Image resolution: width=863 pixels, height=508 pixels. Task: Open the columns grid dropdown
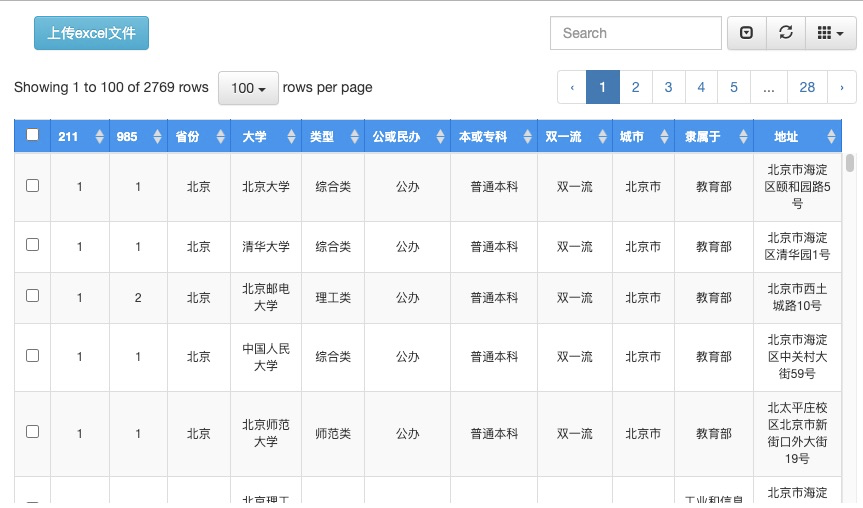click(x=831, y=33)
